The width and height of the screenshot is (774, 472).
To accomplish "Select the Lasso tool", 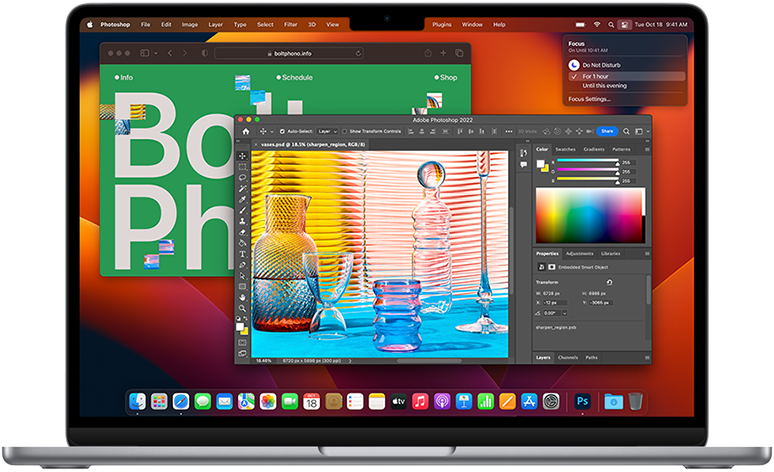I will point(242,178).
